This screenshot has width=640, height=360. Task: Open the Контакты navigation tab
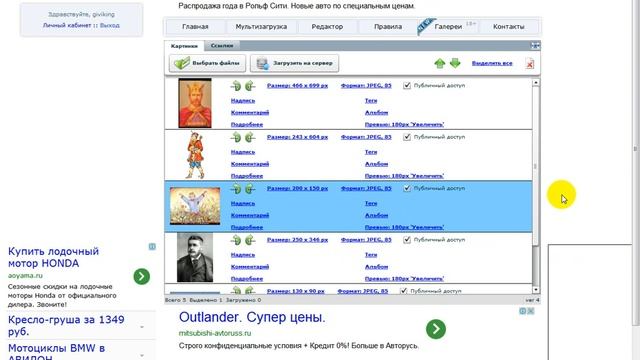pos(509,27)
